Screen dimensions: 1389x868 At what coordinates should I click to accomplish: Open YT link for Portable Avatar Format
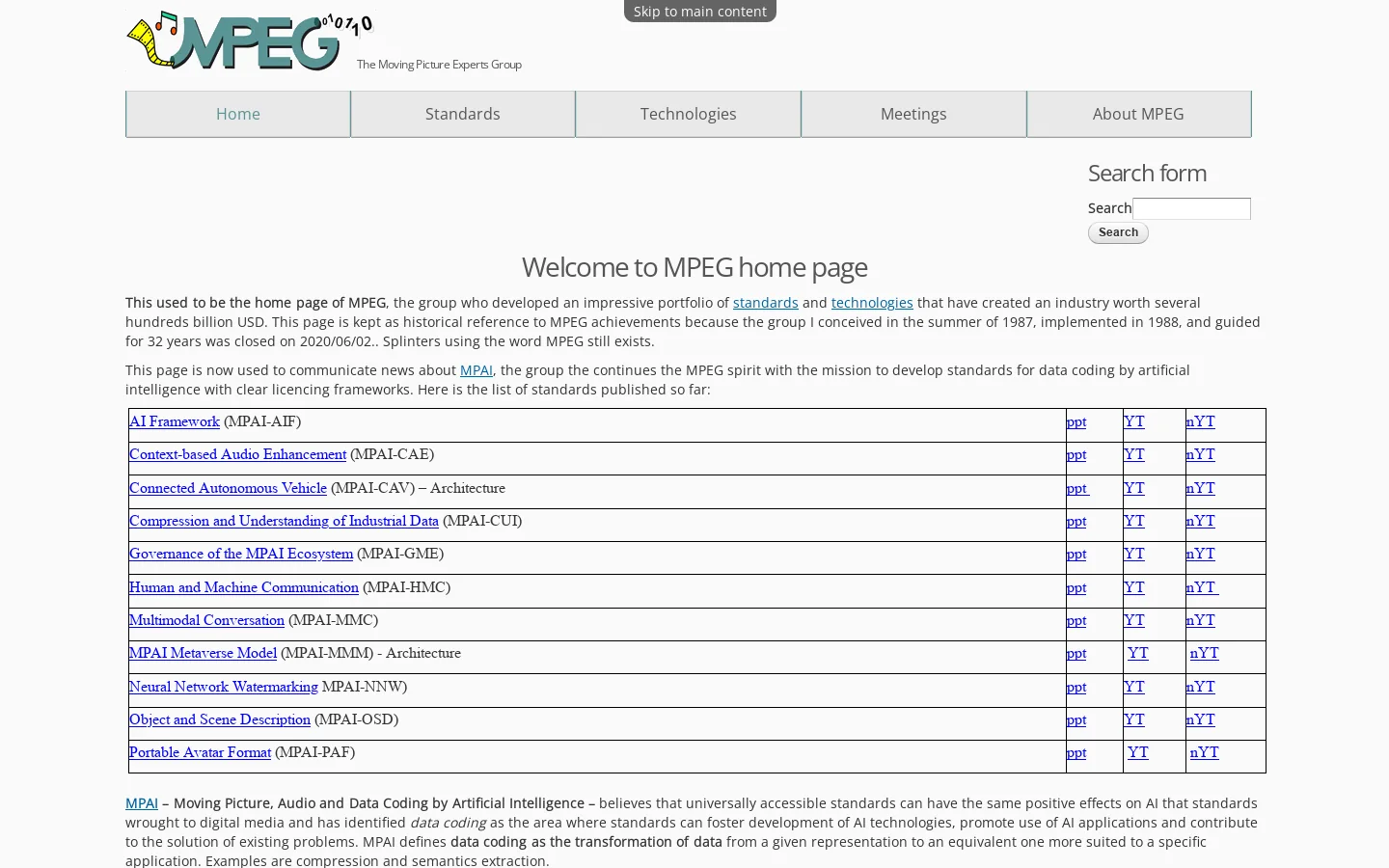(1138, 752)
